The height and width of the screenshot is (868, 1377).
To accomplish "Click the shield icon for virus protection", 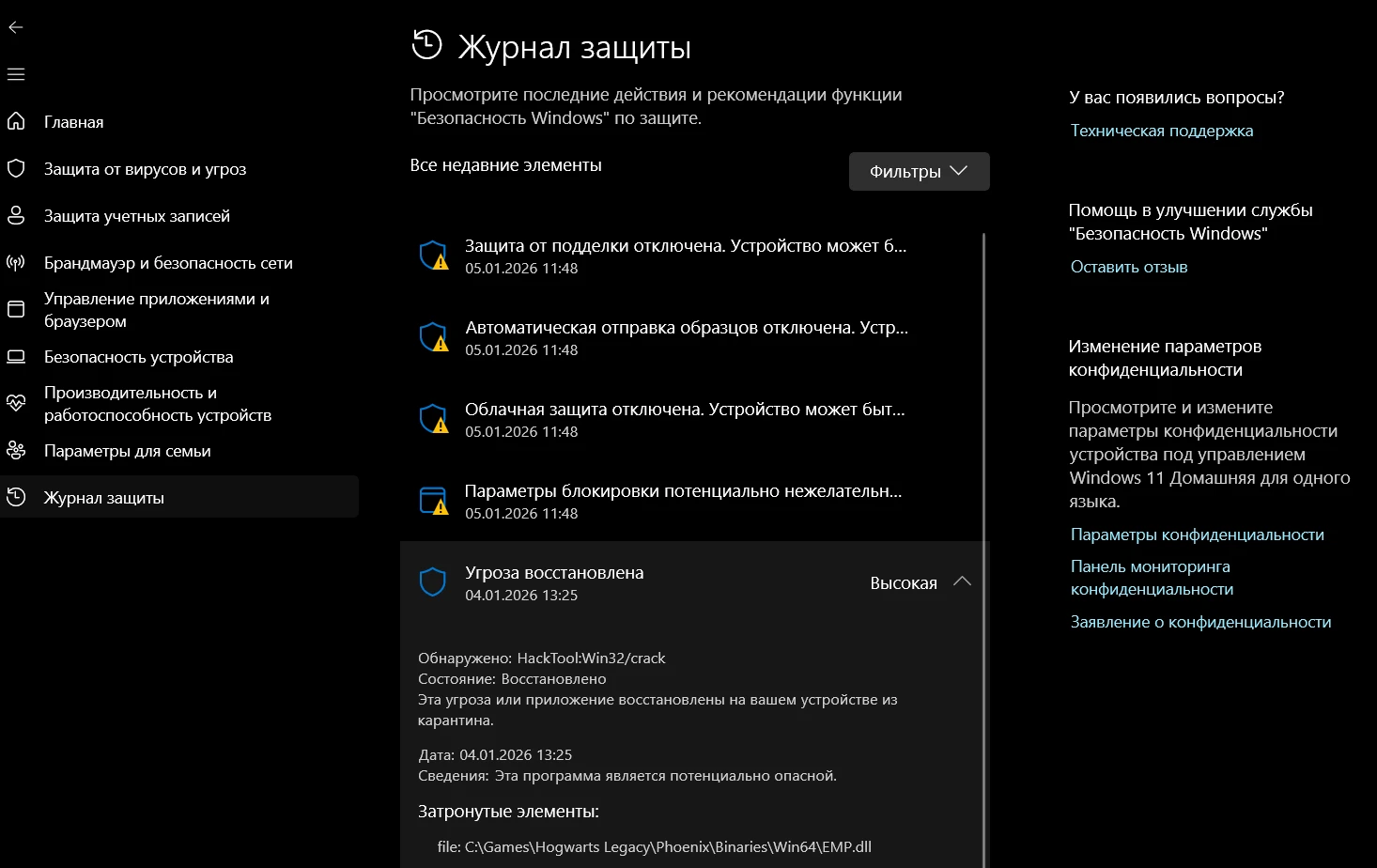I will pos(16,168).
